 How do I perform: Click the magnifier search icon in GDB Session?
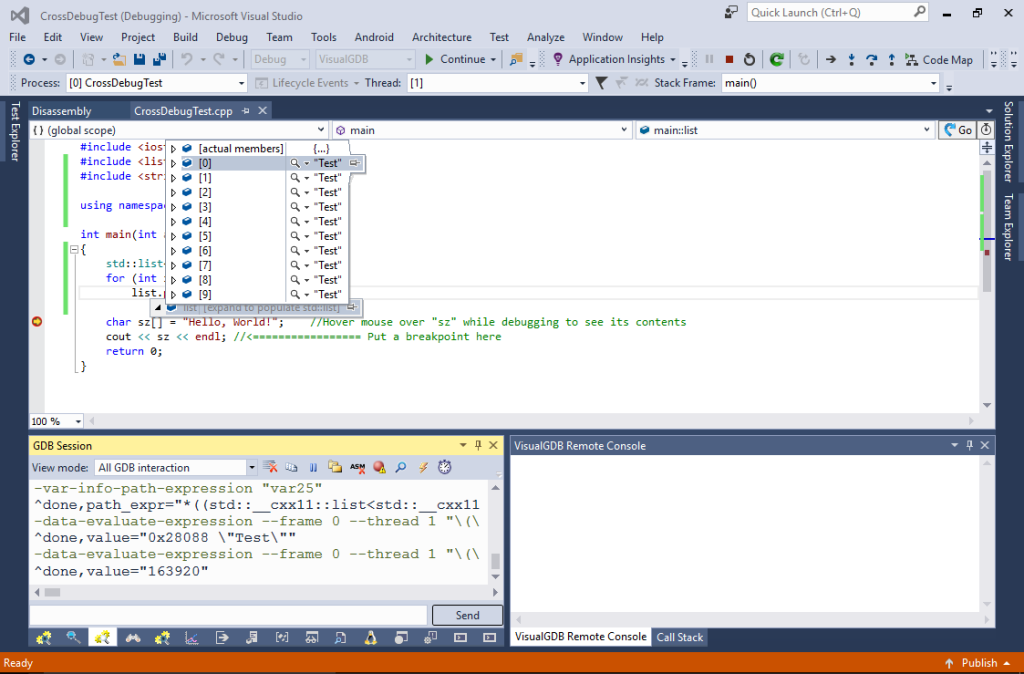(401, 467)
